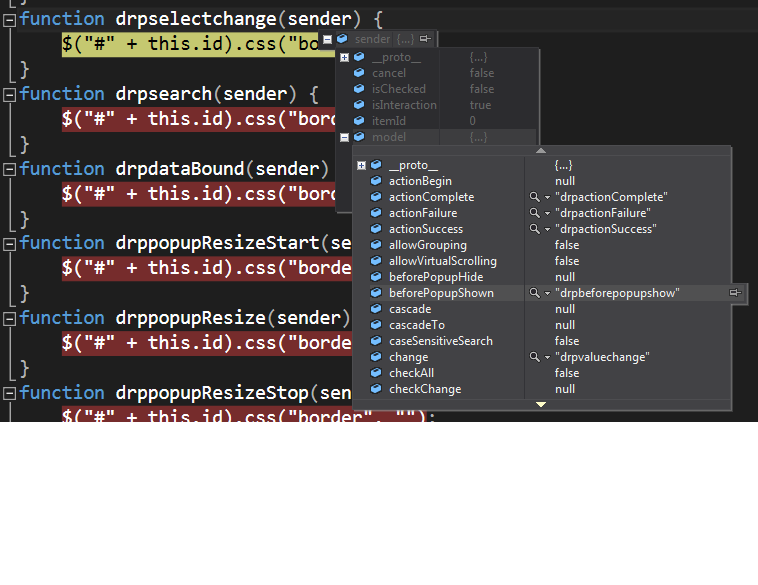Open visualizer dropdown for actionComplete
This screenshot has height=585, width=758.
tap(547, 197)
